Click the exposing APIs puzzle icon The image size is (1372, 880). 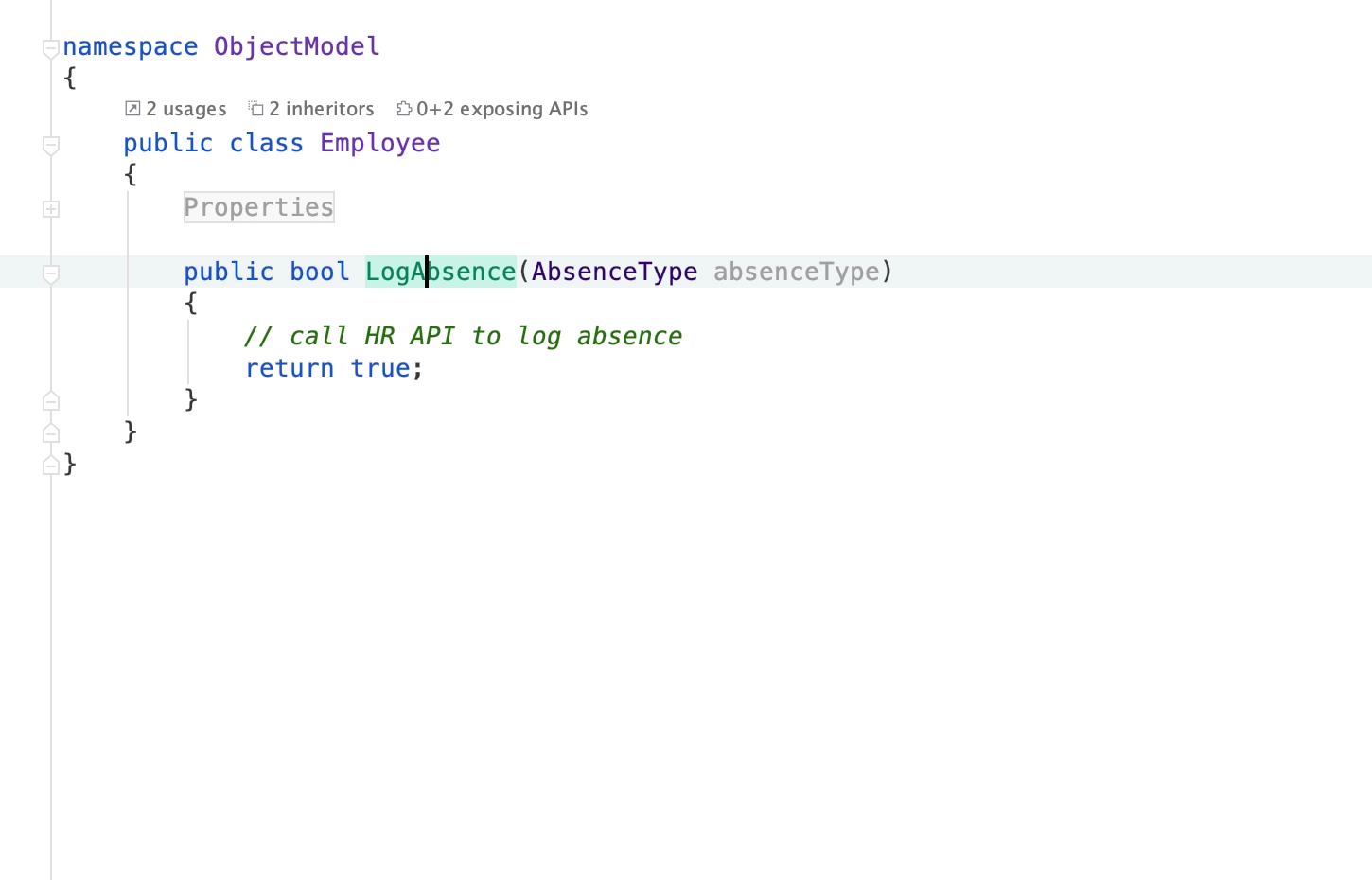point(404,109)
